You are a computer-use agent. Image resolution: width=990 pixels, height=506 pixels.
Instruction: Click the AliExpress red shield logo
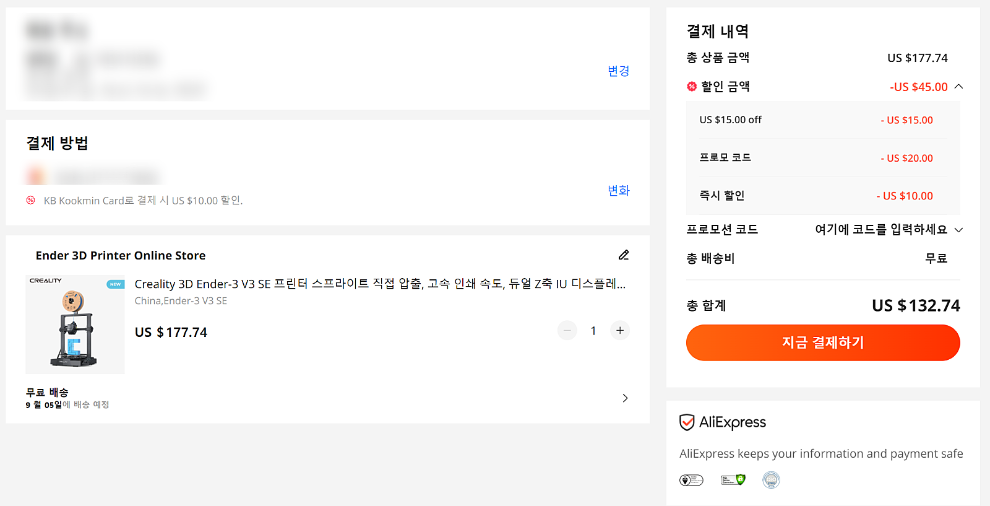(686, 422)
